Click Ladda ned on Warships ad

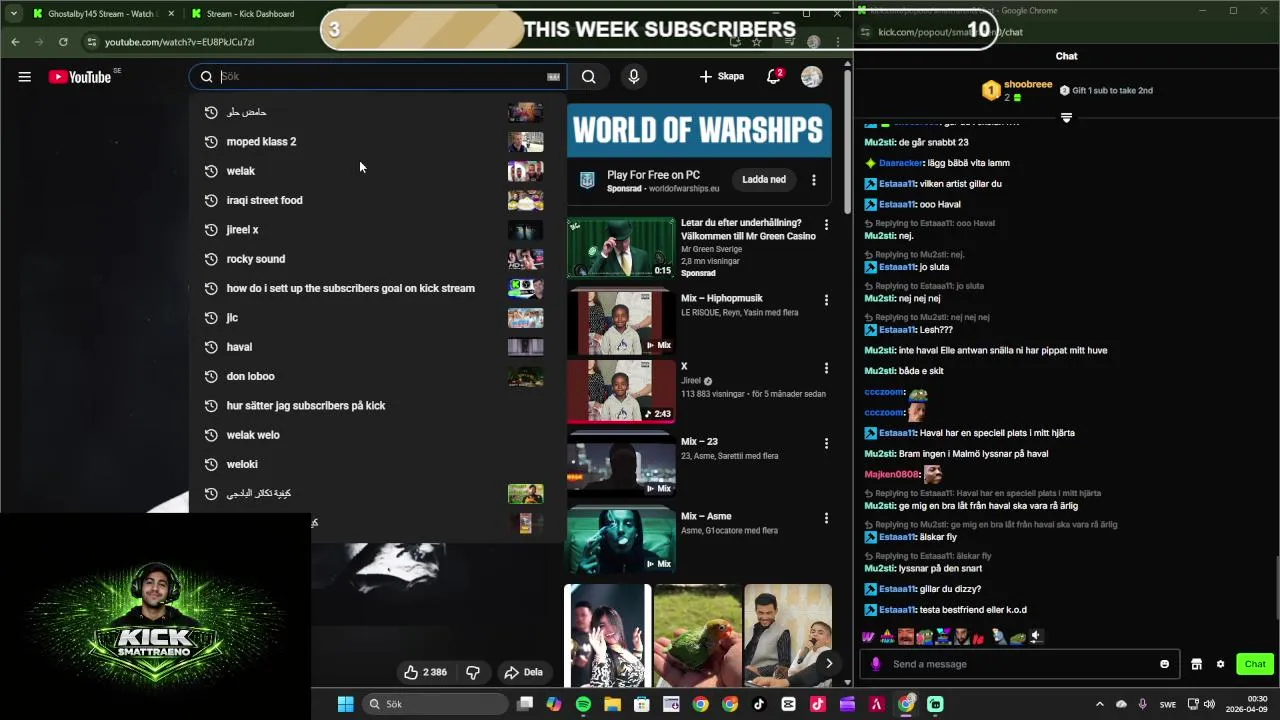pyautogui.click(x=764, y=180)
